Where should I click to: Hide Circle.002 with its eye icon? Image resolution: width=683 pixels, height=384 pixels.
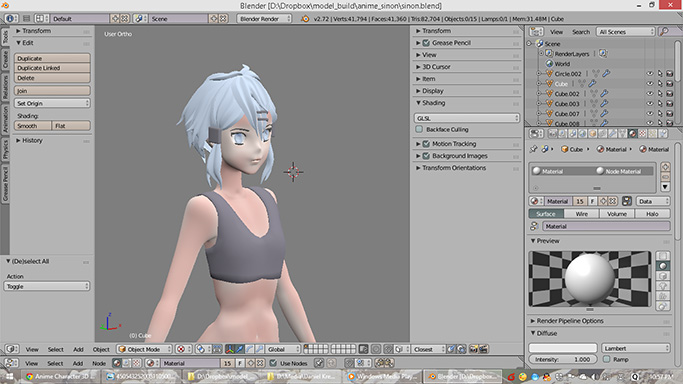pyautogui.click(x=649, y=74)
